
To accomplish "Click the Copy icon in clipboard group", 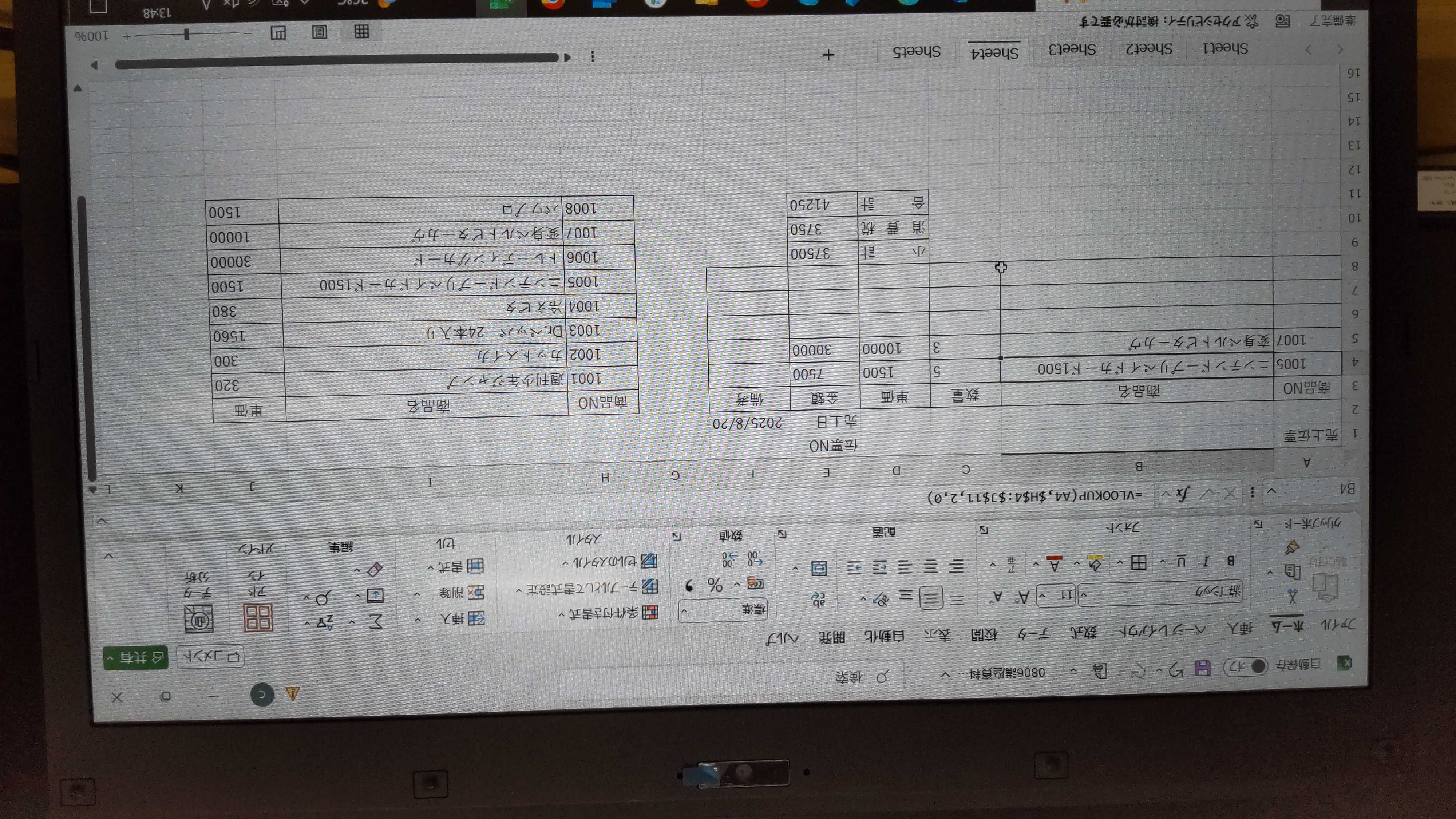I will [1292, 571].
